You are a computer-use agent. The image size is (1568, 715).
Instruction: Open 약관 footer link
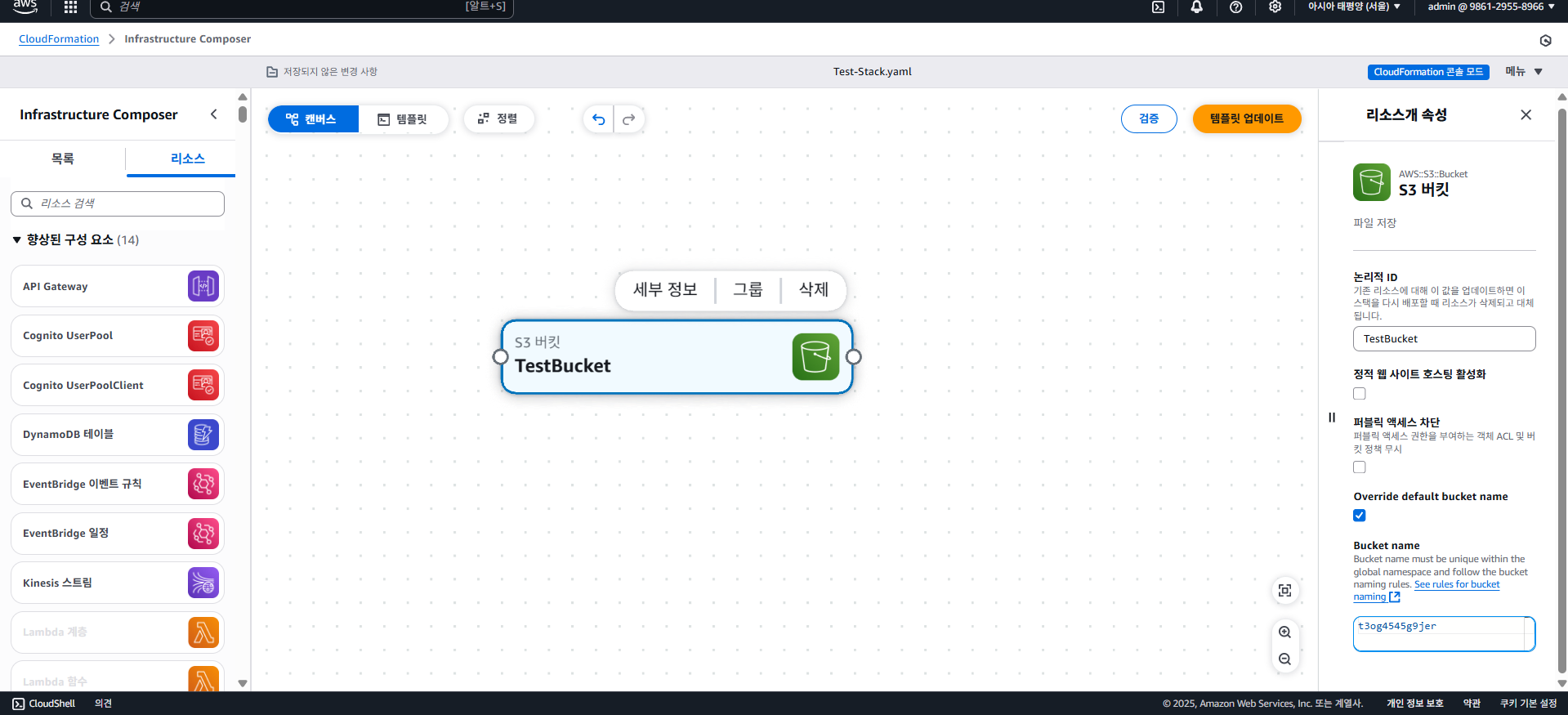point(1472,704)
